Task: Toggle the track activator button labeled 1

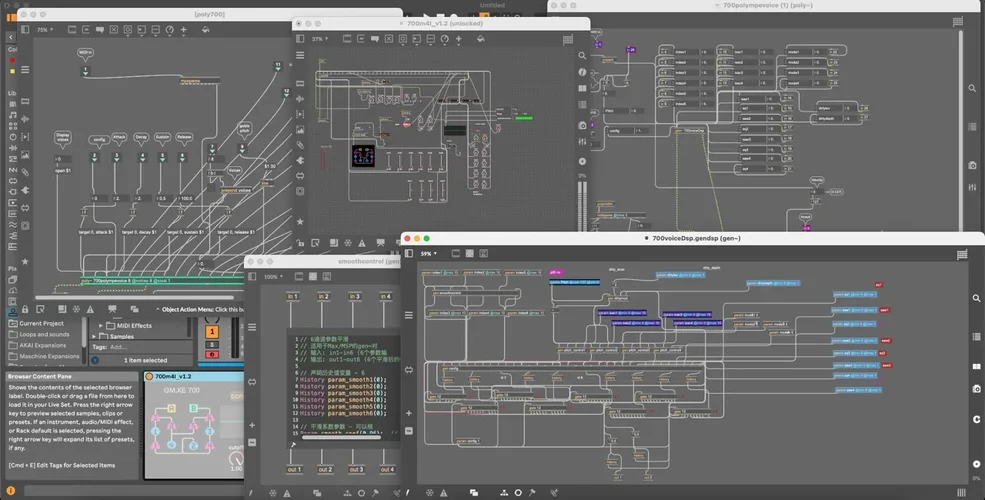Action: tap(211, 331)
